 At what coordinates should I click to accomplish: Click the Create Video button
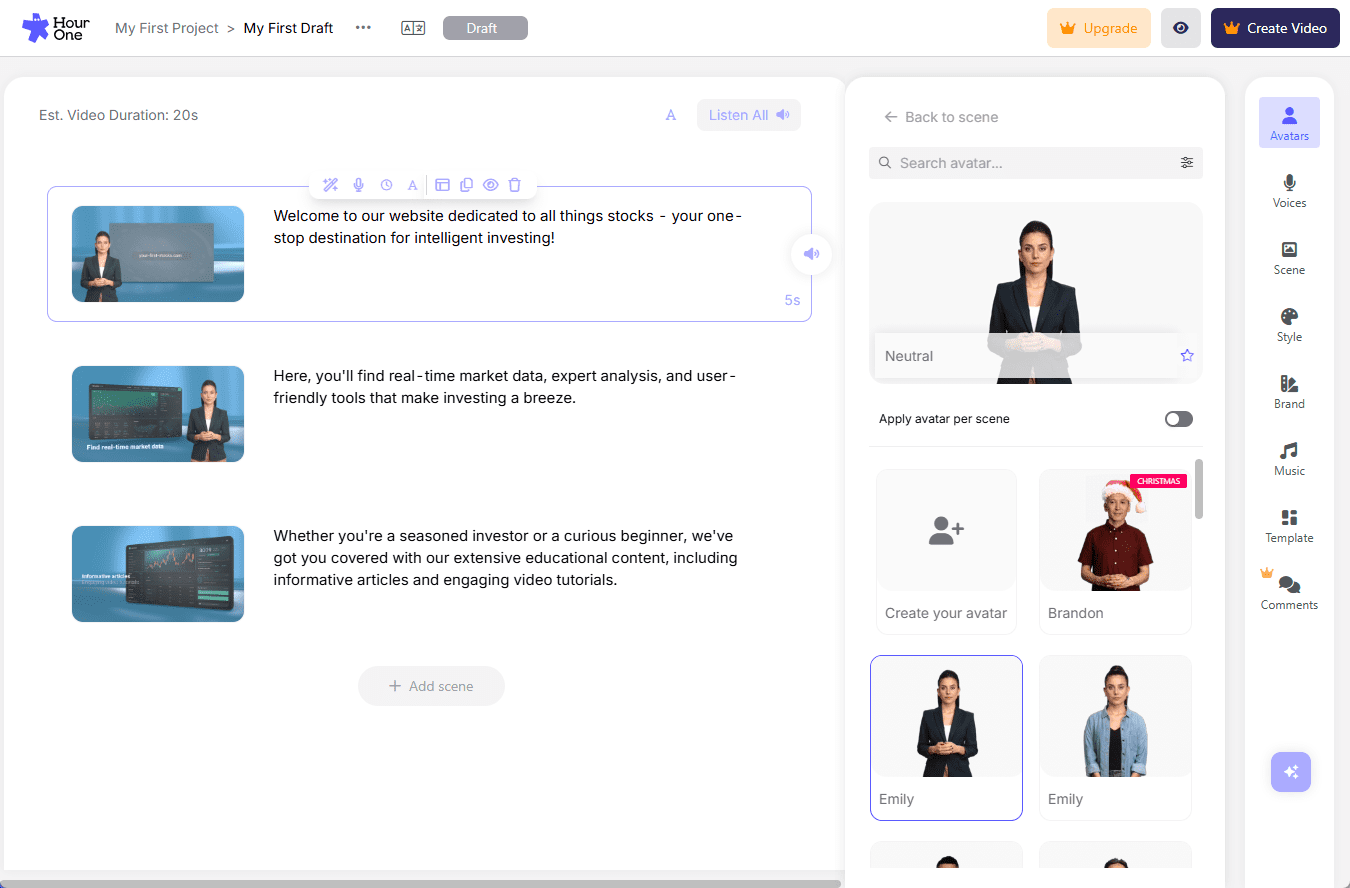1275,28
